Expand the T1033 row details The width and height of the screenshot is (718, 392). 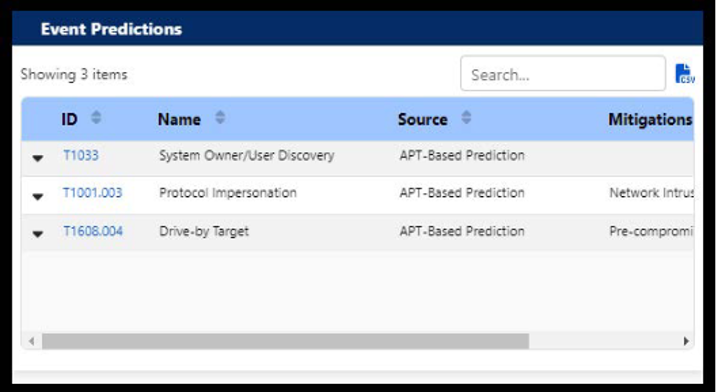point(38,158)
